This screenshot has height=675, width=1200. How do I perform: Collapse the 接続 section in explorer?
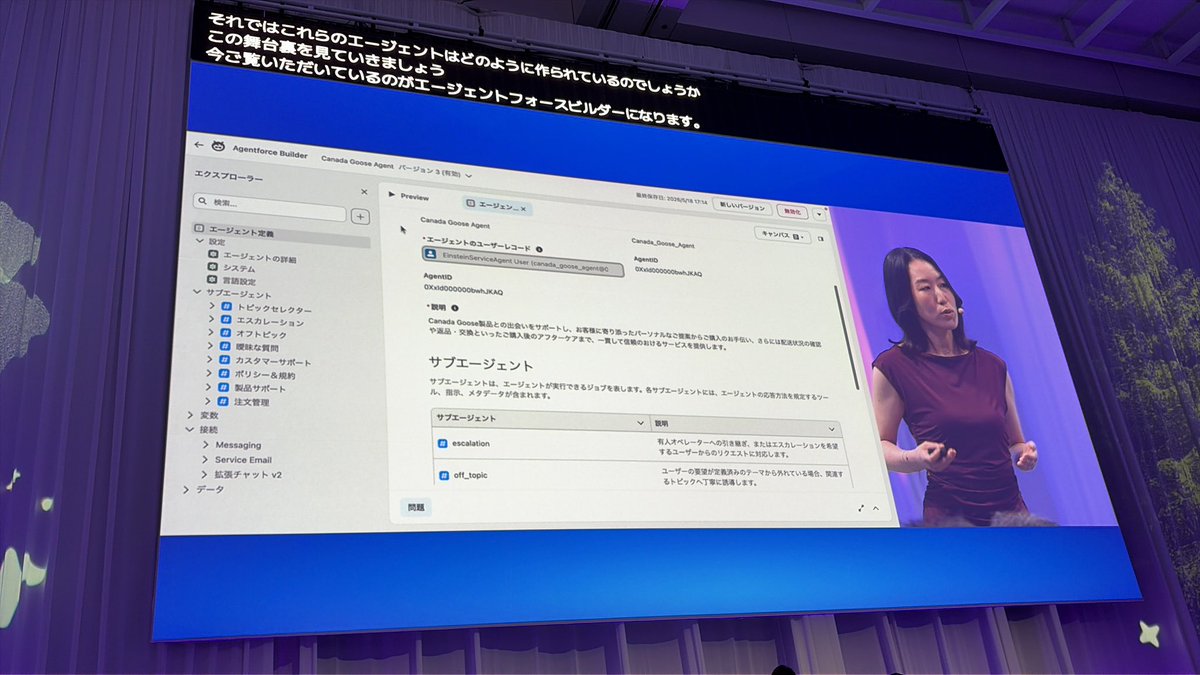[189, 428]
